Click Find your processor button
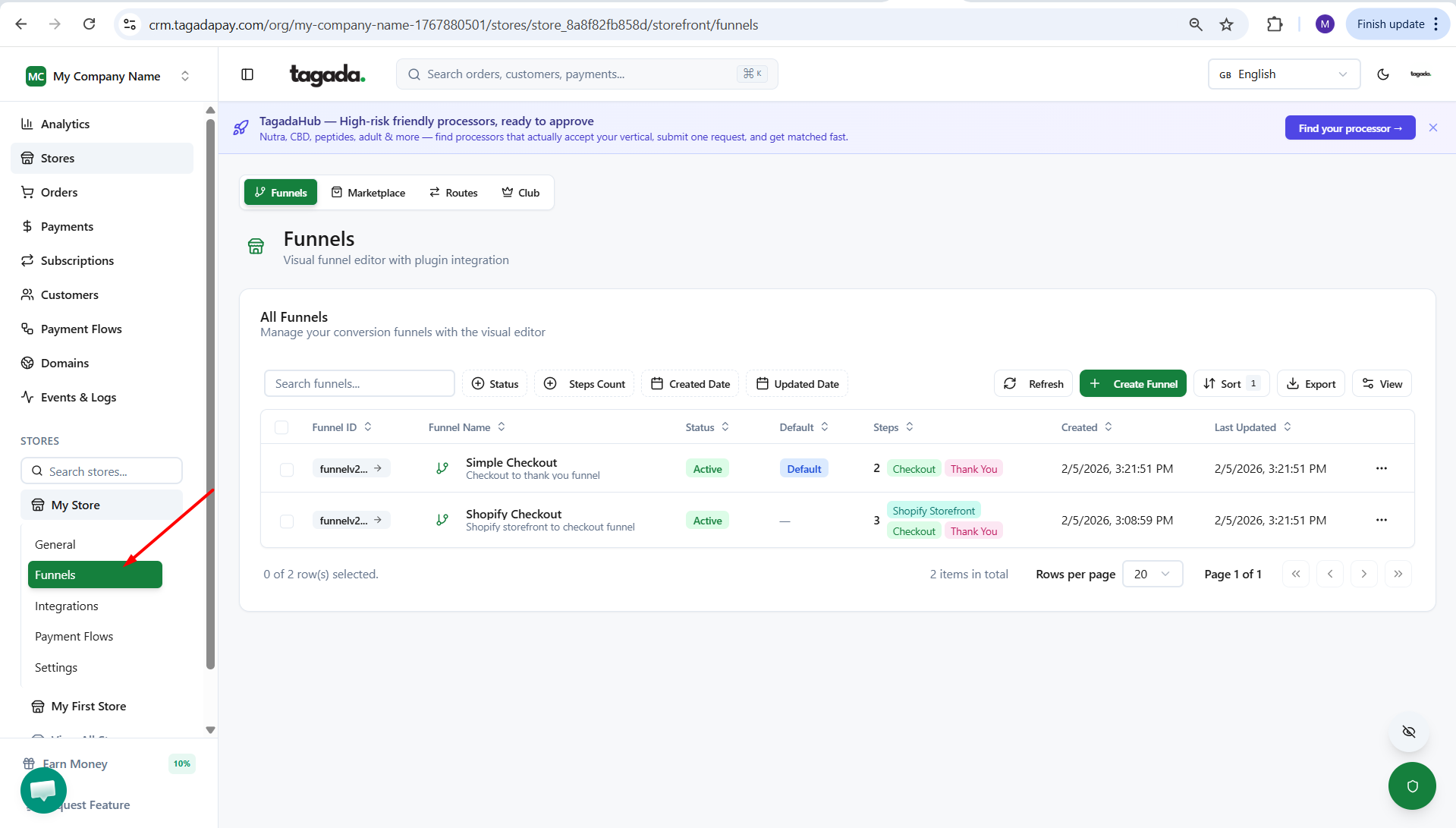The width and height of the screenshot is (1456, 828). (x=1349, y=128)
